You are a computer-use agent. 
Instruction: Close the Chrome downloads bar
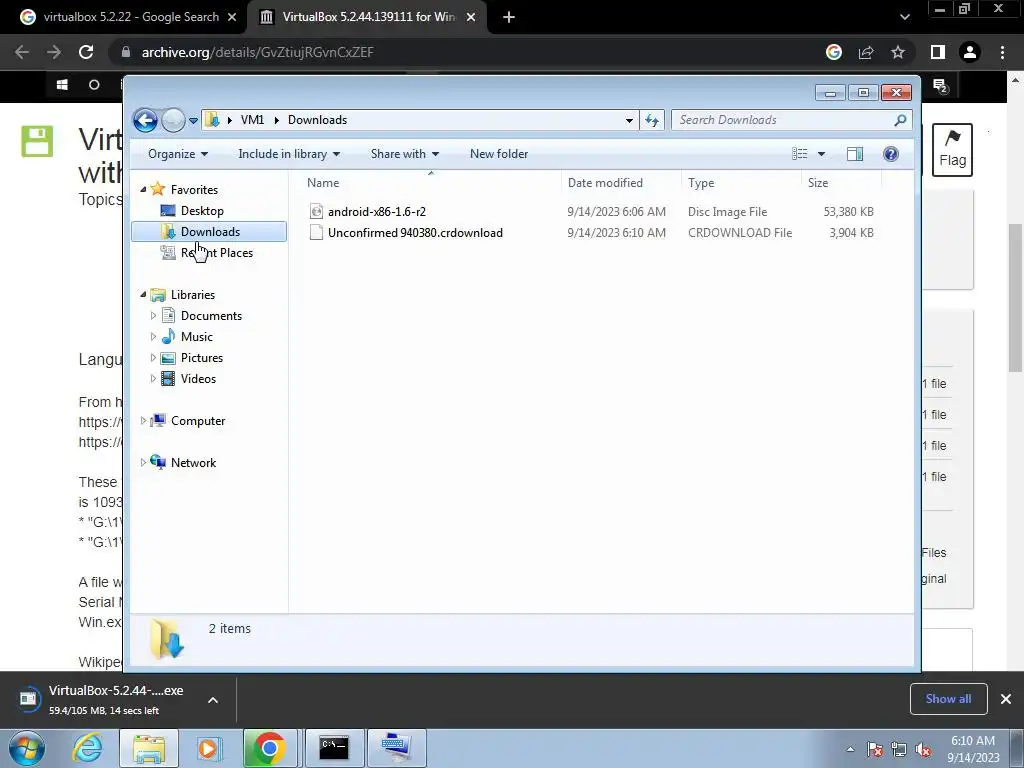1006,699
